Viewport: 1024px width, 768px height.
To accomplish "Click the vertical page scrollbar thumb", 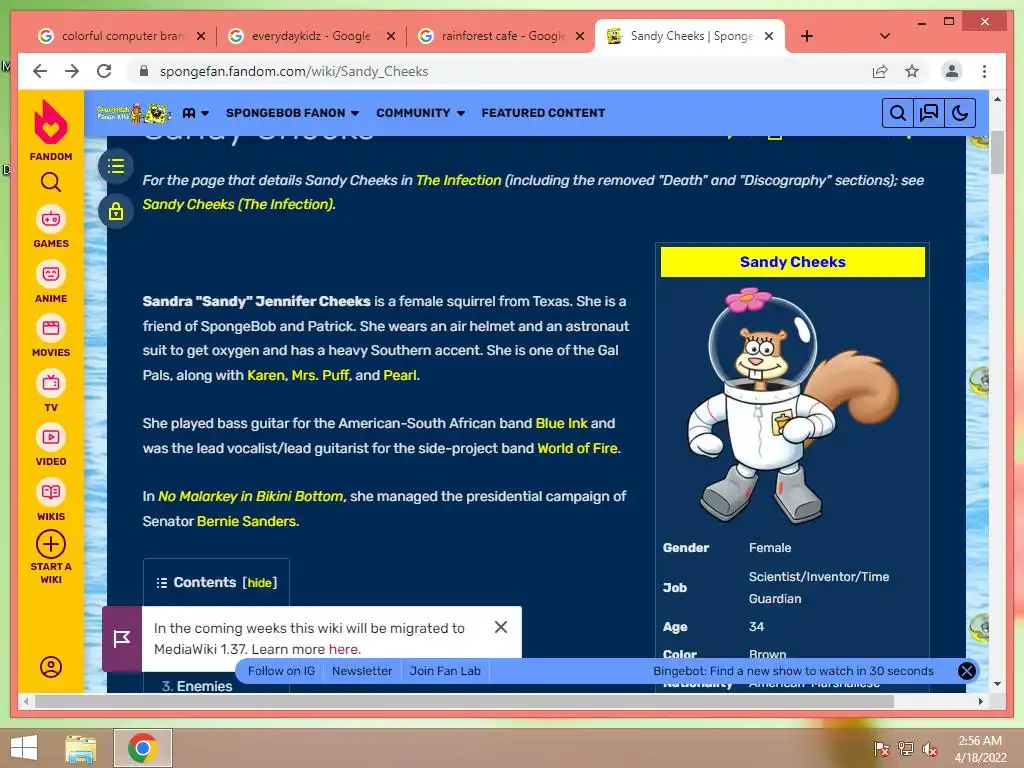I will pyautogui.click(x=997, y=152).
